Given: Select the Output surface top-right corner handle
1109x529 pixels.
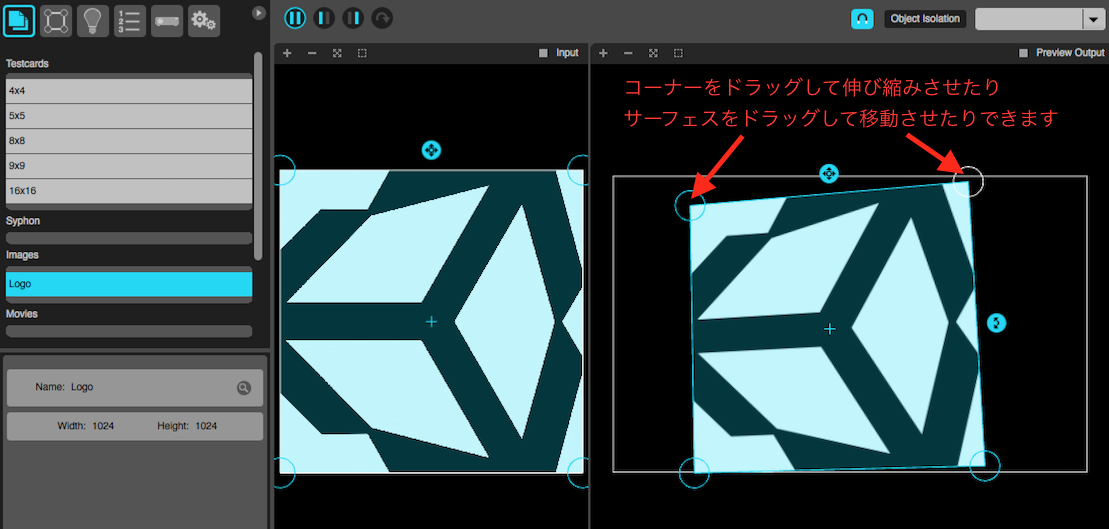Looking at the screenshot, I should tap(968, 181).
